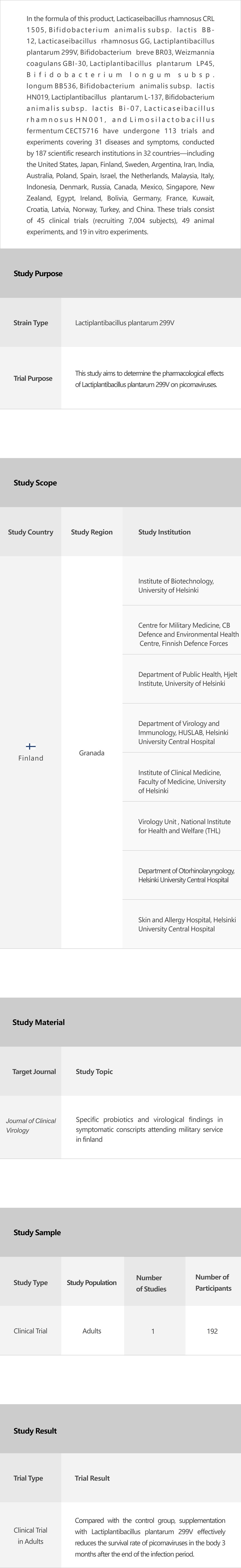Click the 192 participants value

pos(212,1331)
